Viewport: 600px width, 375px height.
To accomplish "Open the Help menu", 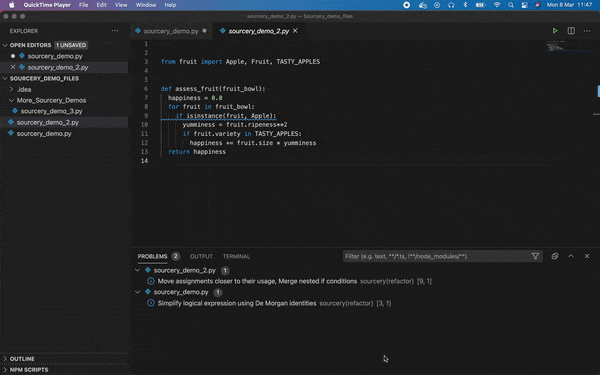I will click(x=170, y=5).
